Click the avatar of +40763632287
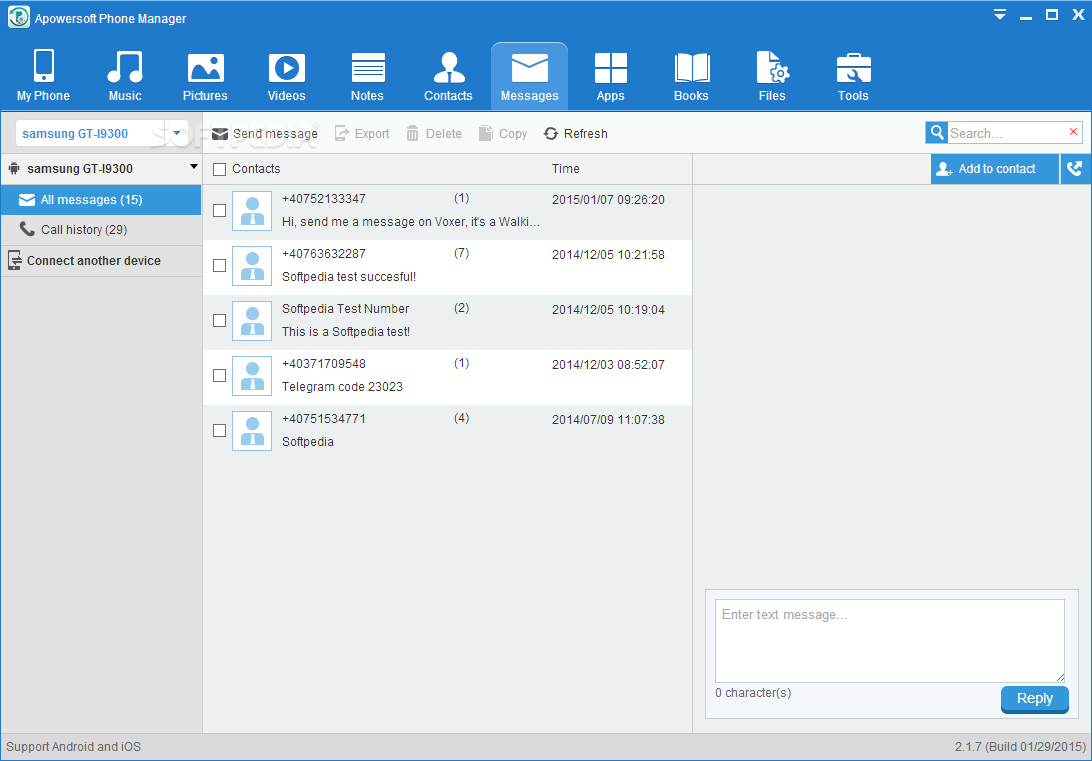 coord(251,266)
